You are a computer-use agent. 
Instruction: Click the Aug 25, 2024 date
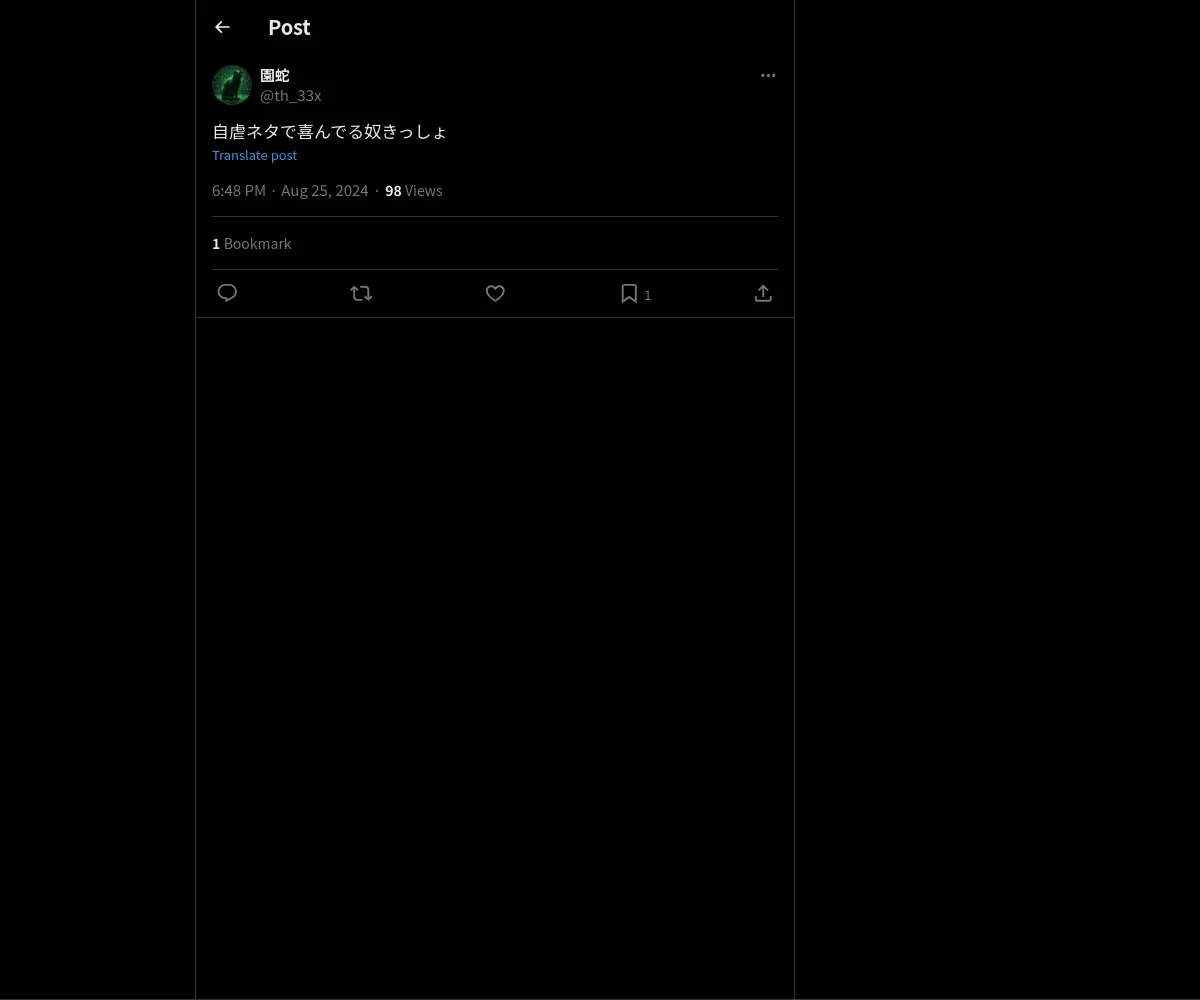[325, 190]
